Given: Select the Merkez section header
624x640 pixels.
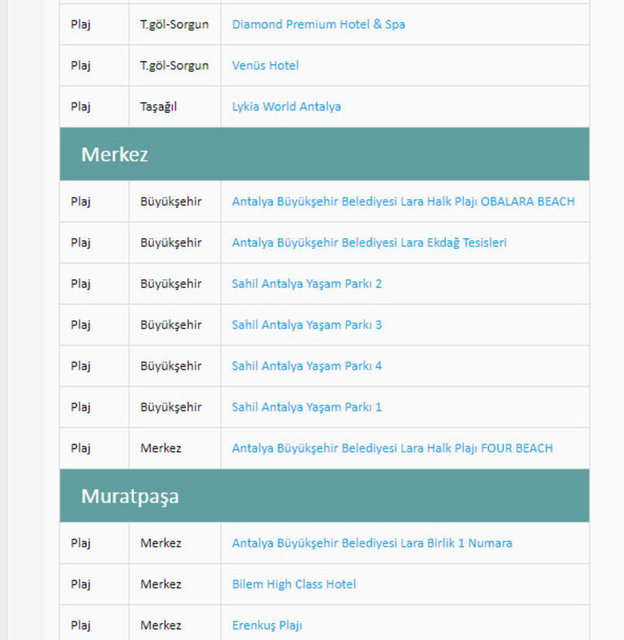Looking at the screenshot, I should 115,154.
